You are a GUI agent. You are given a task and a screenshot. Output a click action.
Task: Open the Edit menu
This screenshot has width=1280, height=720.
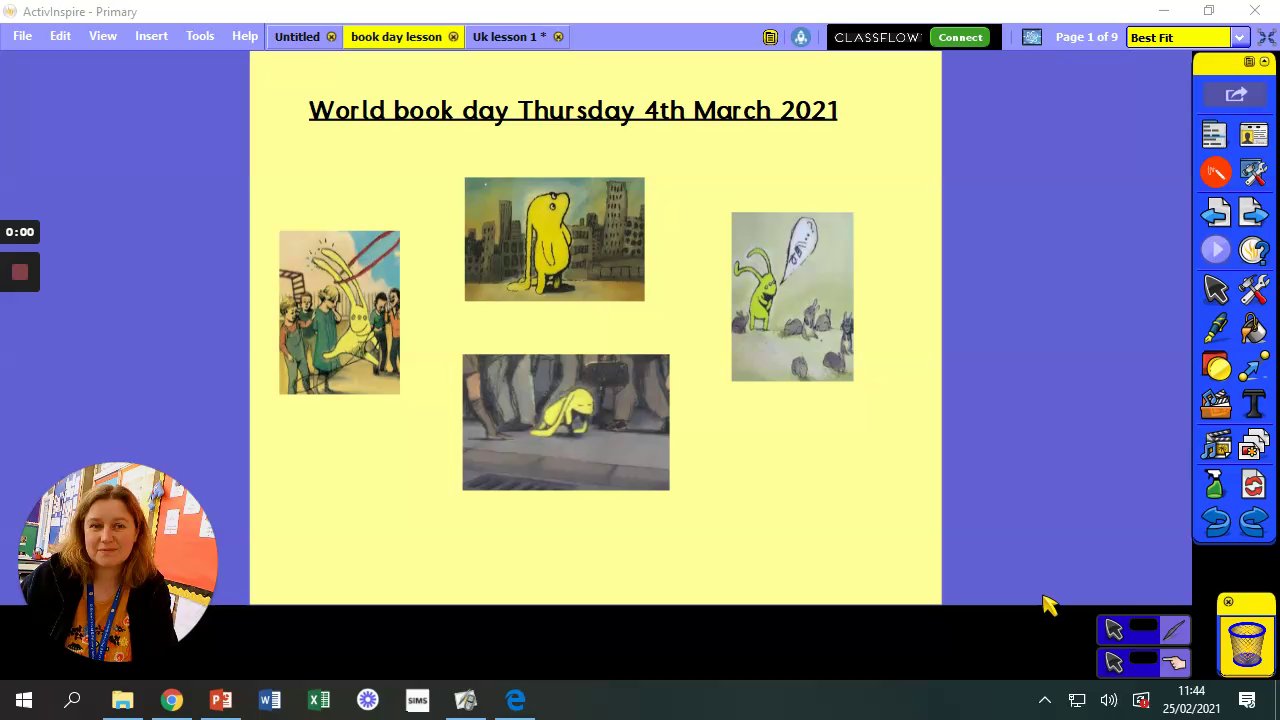(x=61, y=36)
